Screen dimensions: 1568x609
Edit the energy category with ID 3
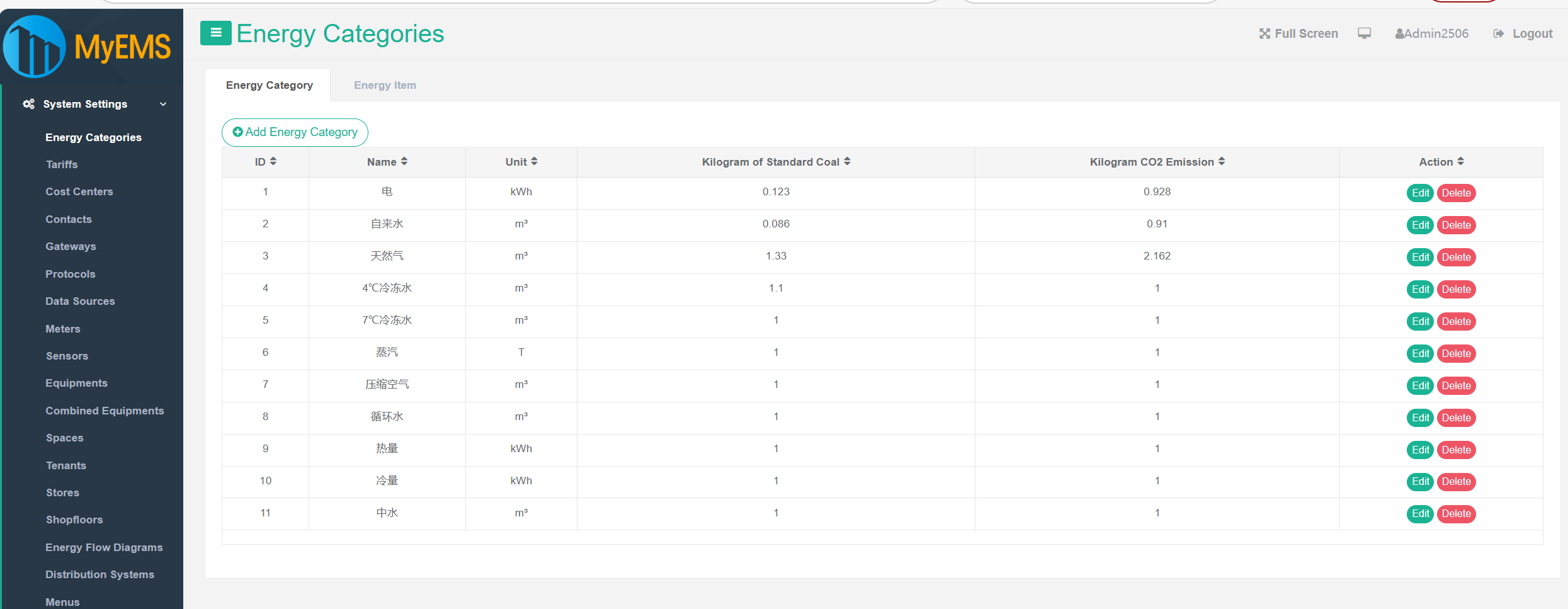1420,257
